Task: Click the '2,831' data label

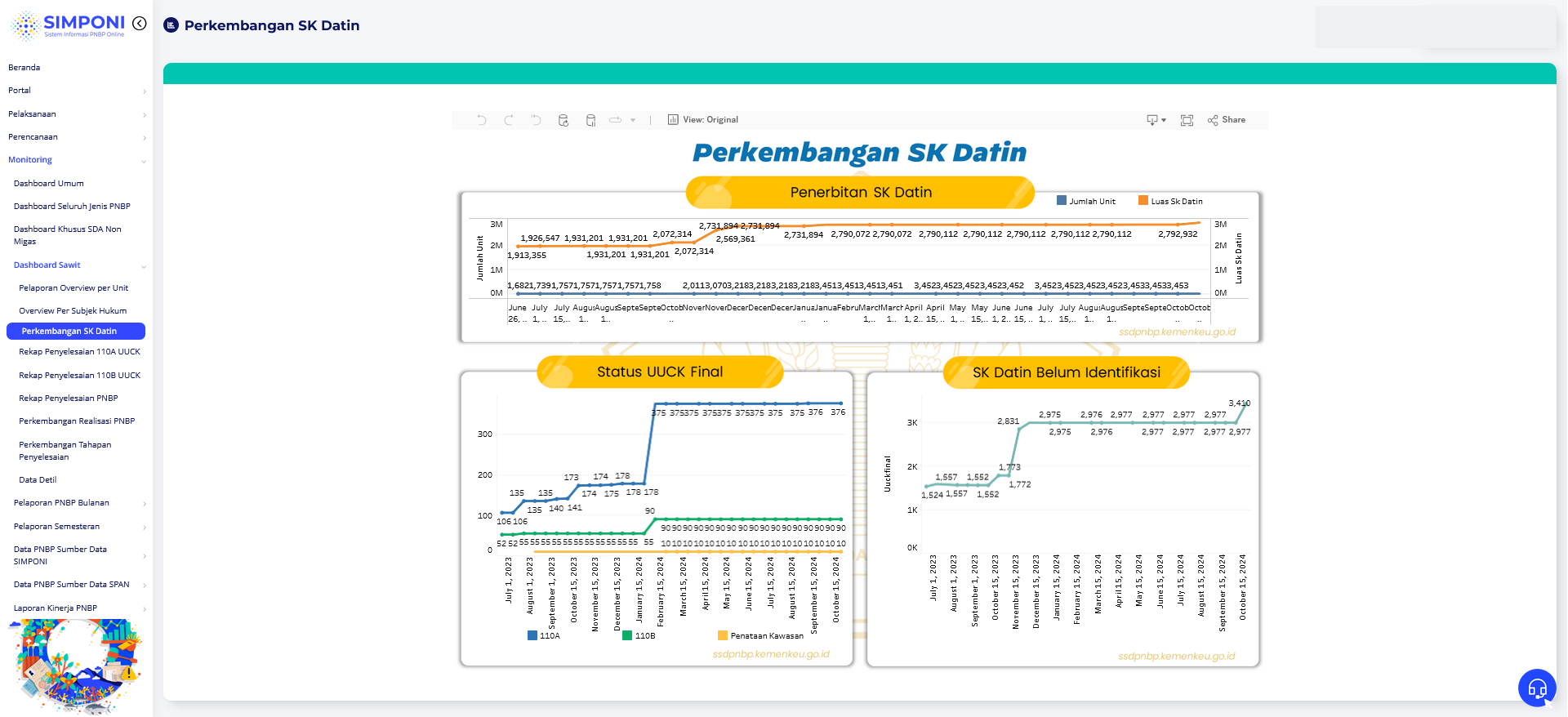Action: (x=1008, y=421)
